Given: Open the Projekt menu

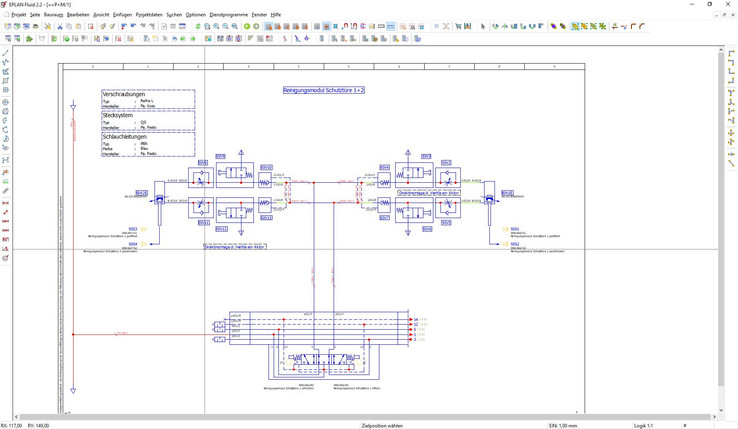Looking at the screenshot, I should point(18,15).
